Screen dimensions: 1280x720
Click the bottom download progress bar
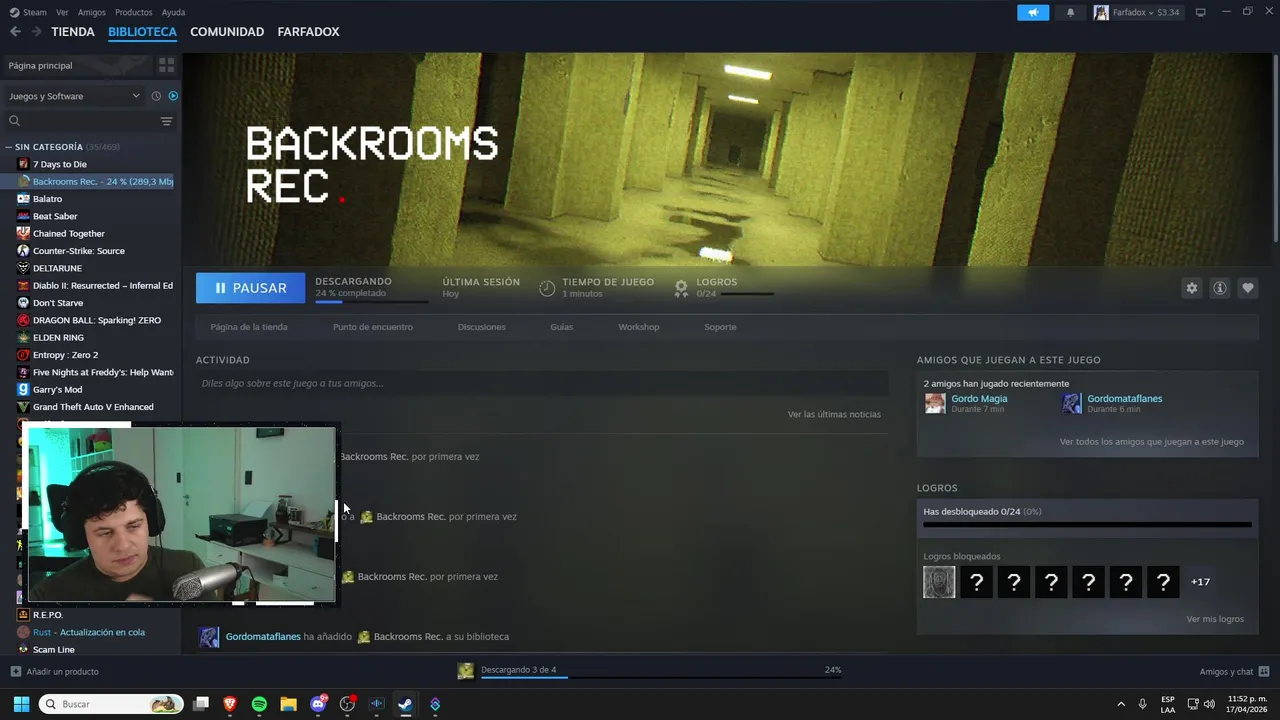pyautogui.click(x=661, y=677)
